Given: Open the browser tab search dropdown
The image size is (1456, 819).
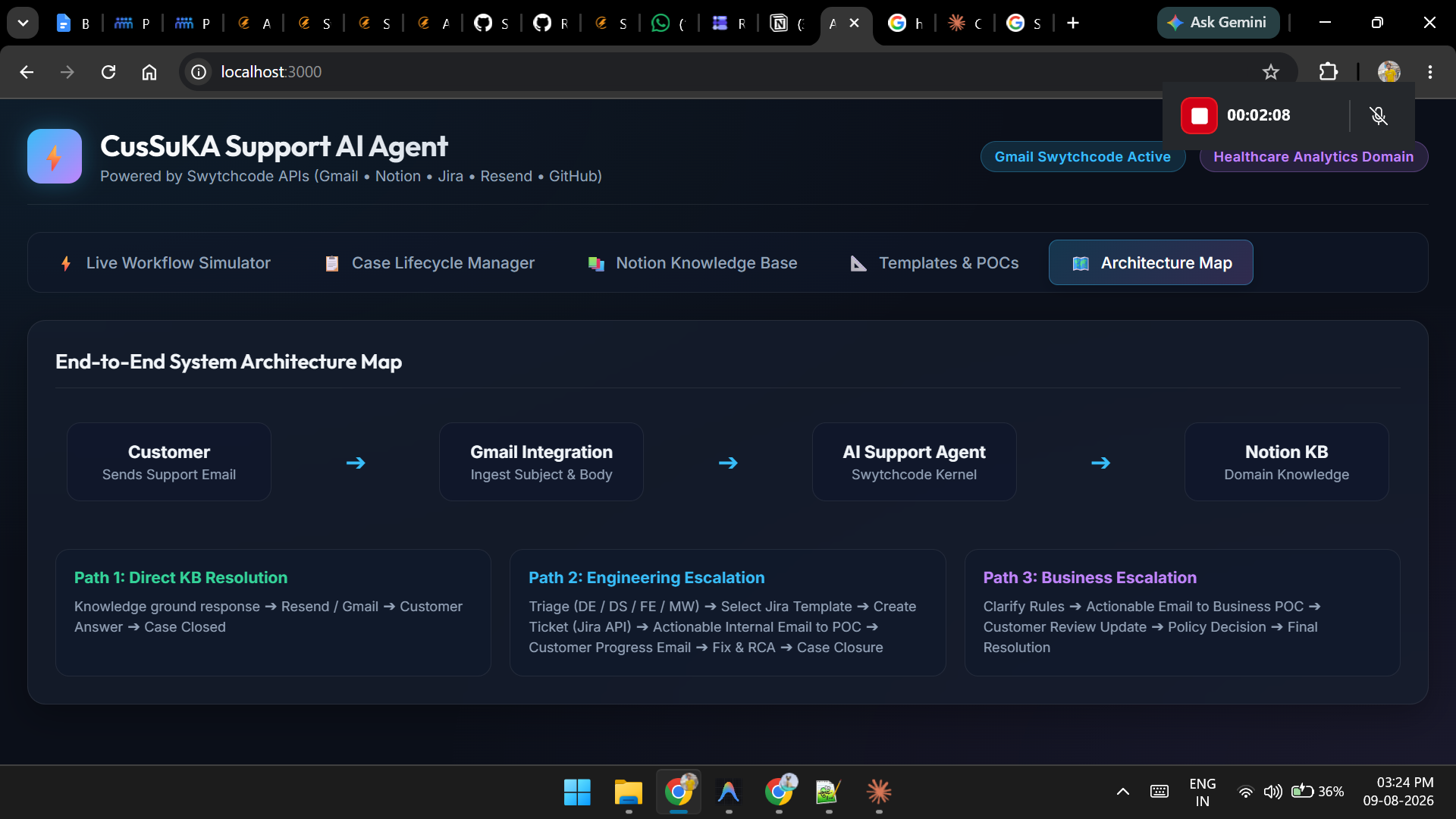Looking at the screenshot, I should pyautogui.click(x=23, y=23).
